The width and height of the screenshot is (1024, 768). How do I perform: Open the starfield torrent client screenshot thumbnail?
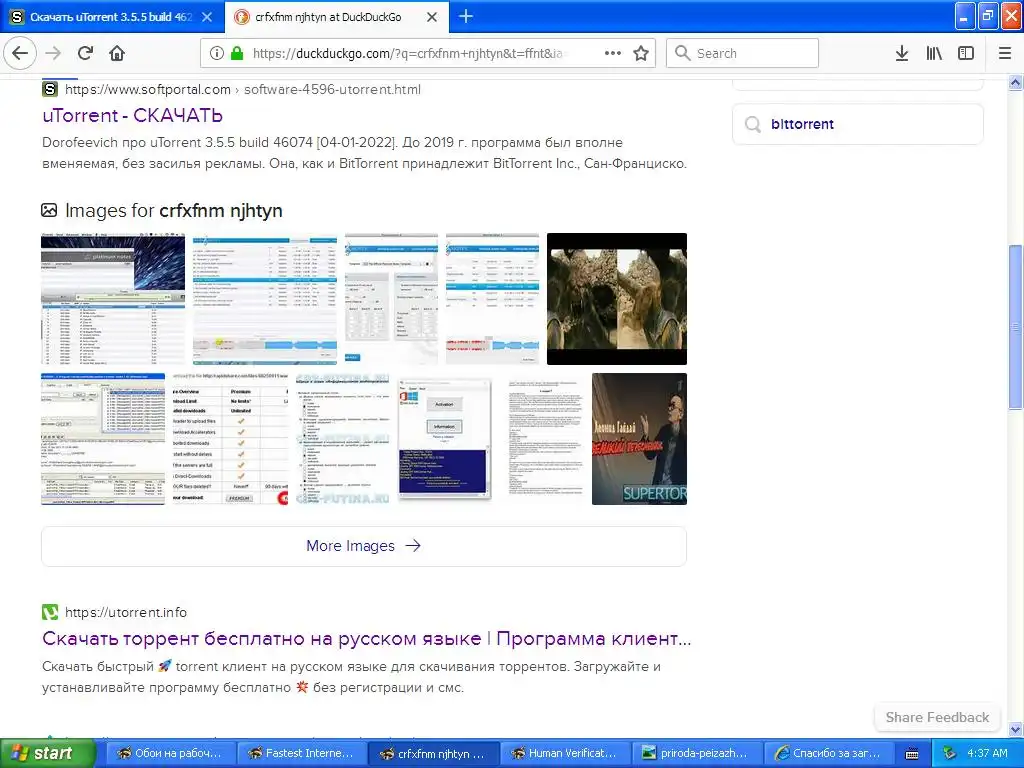(113, 298)
